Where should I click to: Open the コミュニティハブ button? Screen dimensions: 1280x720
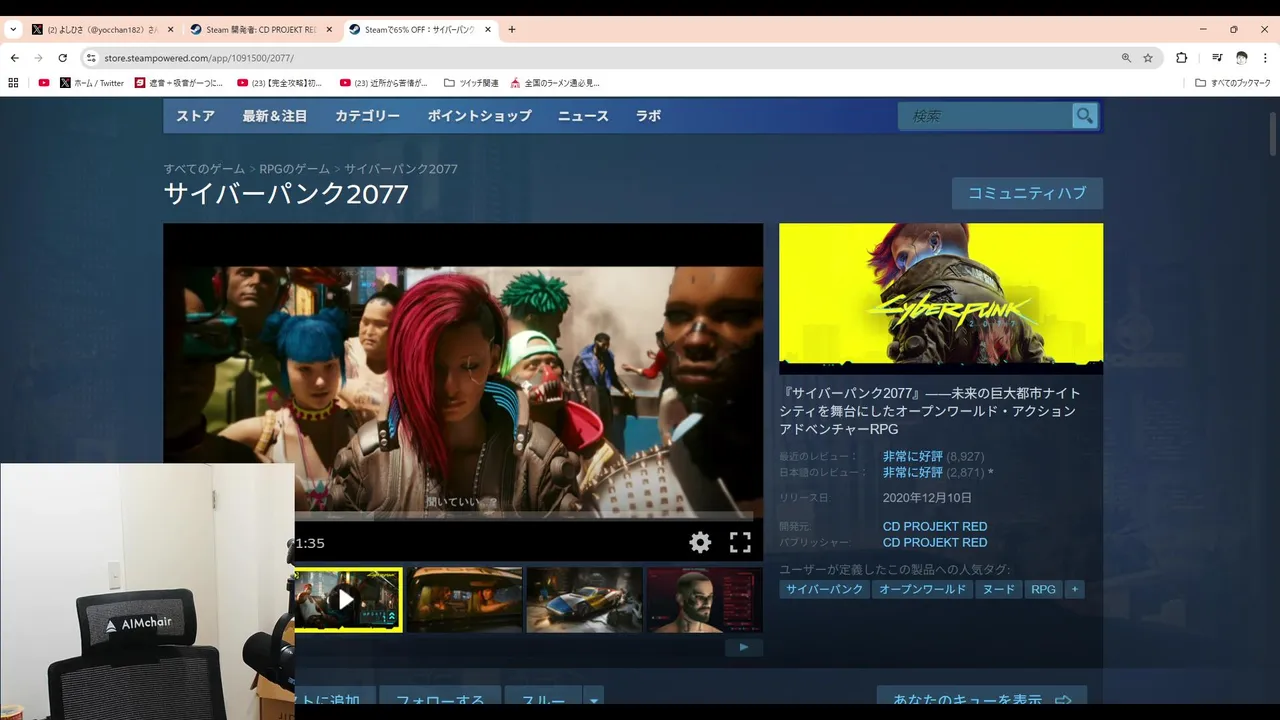coord(1027,193)
